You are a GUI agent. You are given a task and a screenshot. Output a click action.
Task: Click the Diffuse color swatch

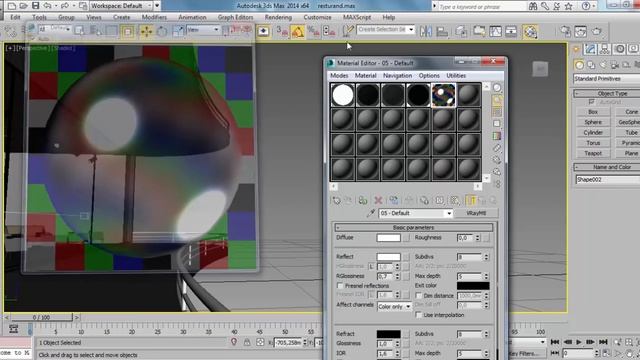388,238
